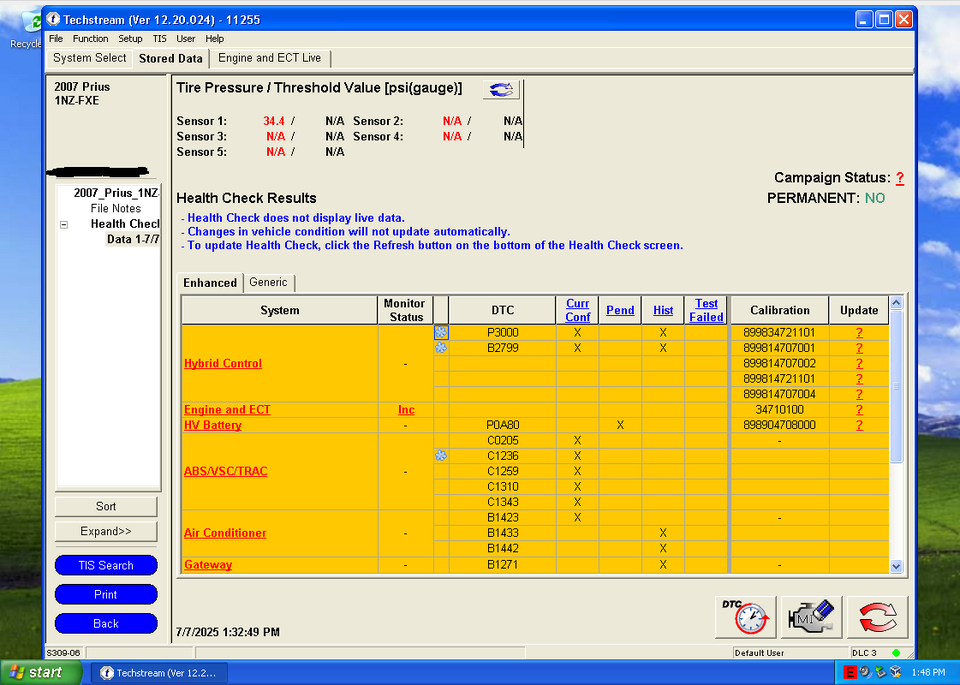Screen dimensions: 960x685
Task: Open the User menu
Action: click(186, 39)
